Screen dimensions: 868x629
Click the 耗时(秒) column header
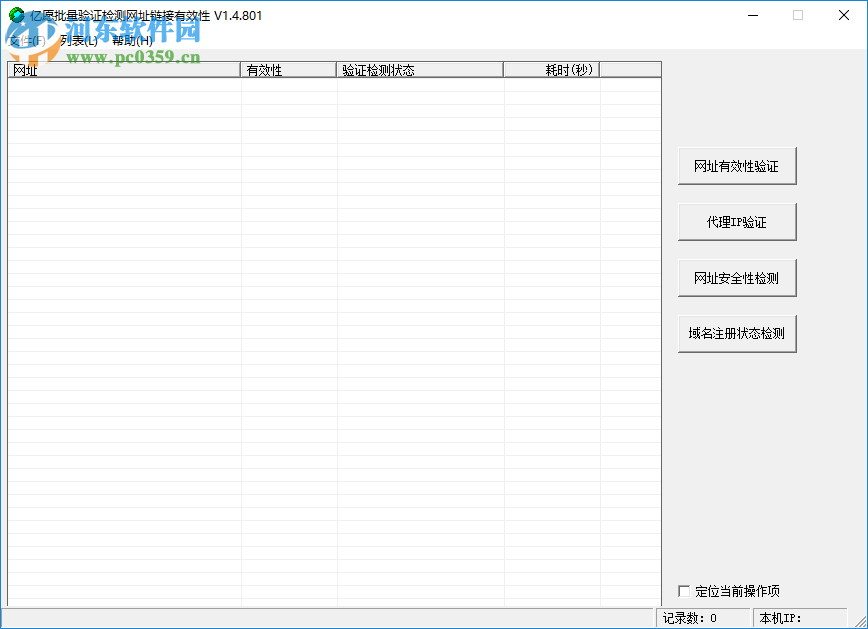(x=551, y=70)
